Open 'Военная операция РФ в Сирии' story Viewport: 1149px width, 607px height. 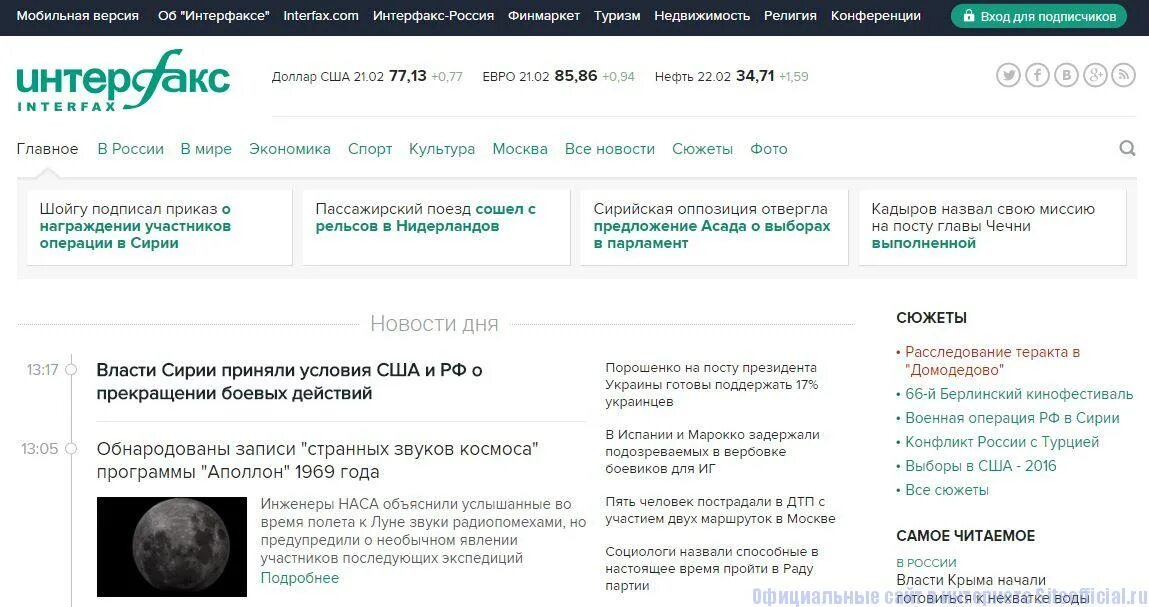click(1012, 418)
